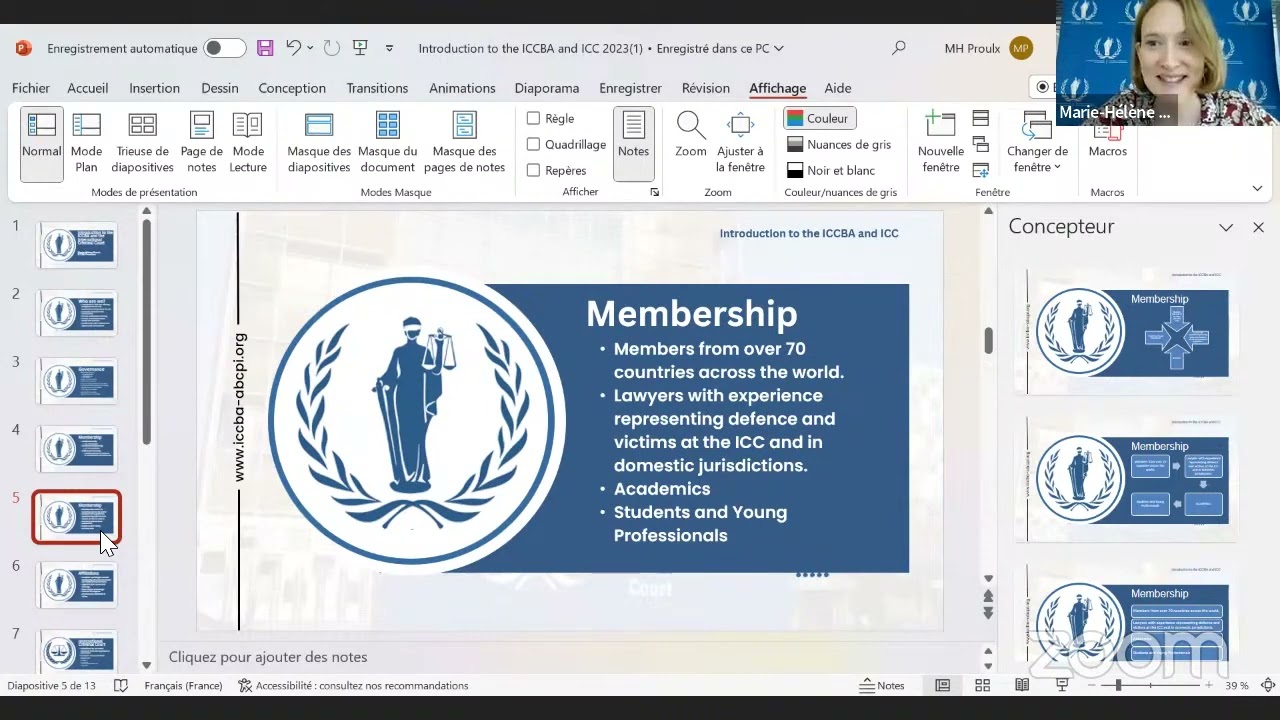This screenshot has height=720, width=1280.
Task: Select Noir et blanc mode
Action: 831,170
